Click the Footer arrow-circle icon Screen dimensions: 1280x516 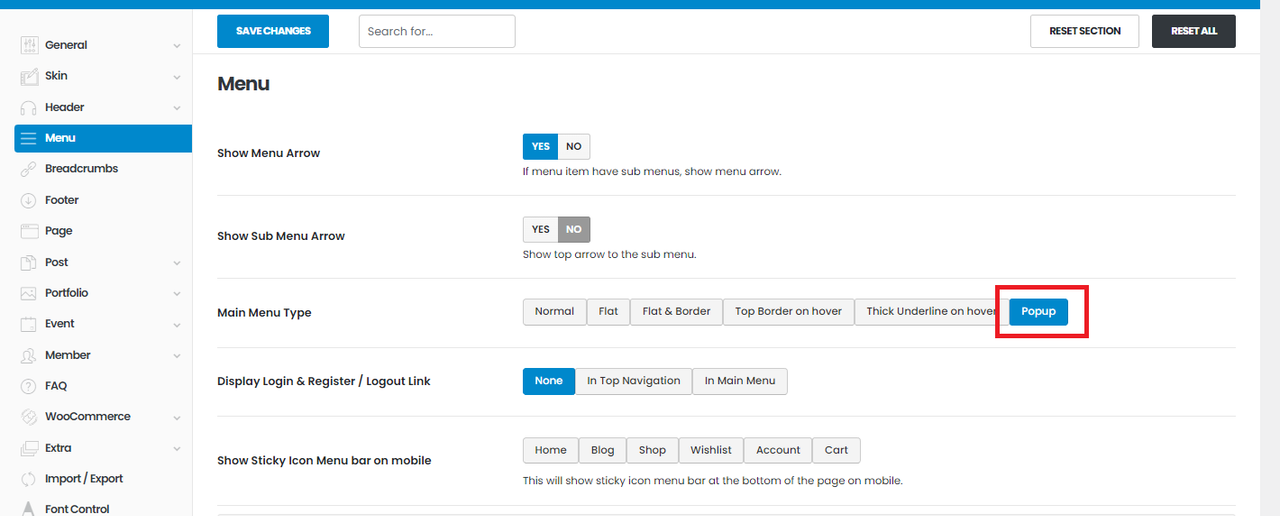[28, 200]
